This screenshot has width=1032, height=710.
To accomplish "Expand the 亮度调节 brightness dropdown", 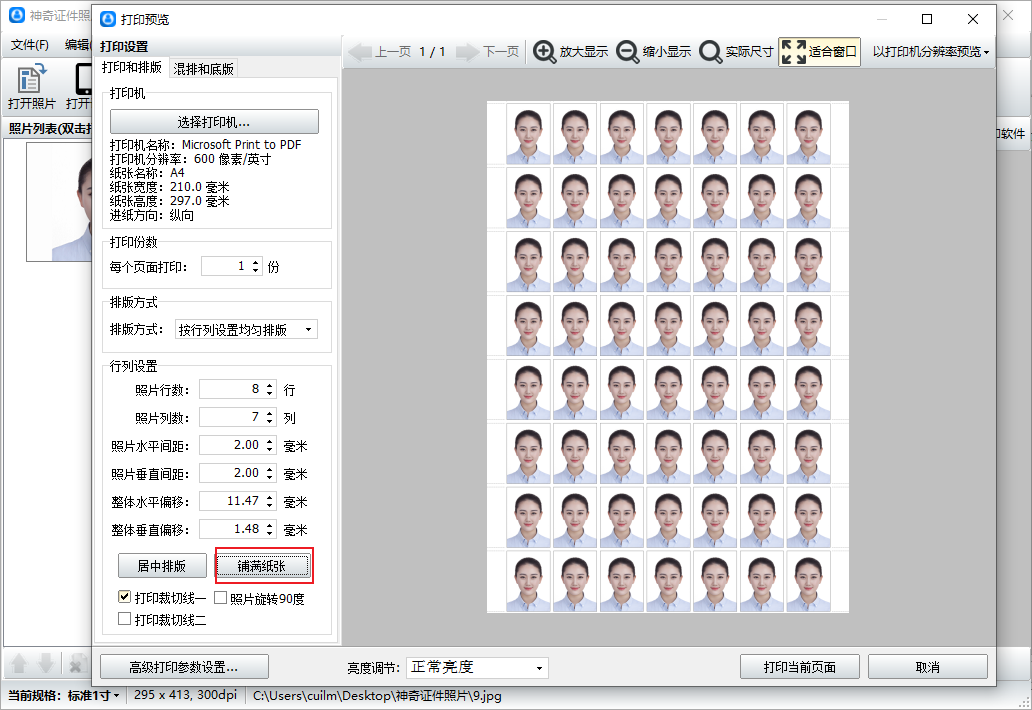I will [475, 667].
